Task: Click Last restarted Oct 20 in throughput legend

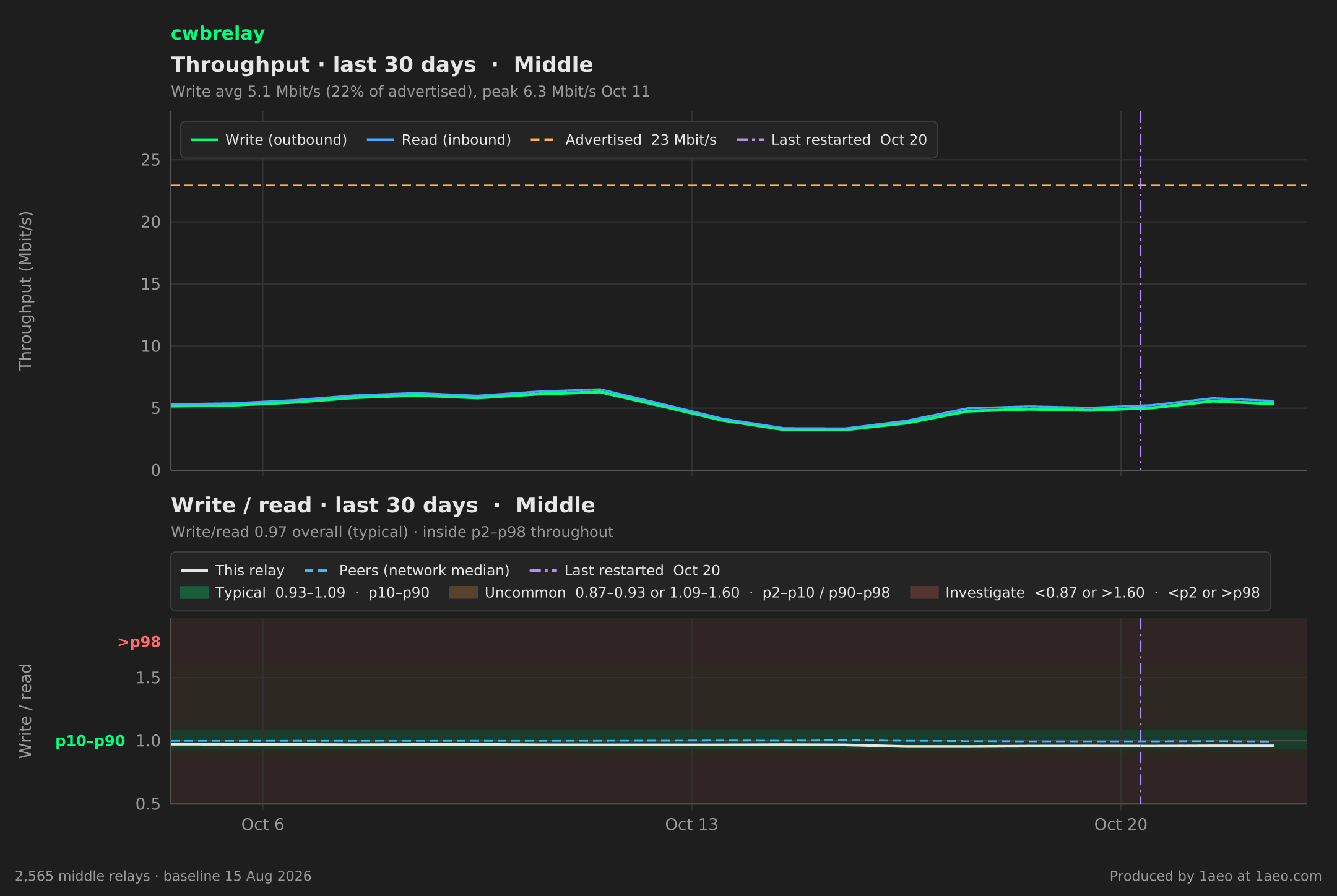Action: (x=831, y=140)
